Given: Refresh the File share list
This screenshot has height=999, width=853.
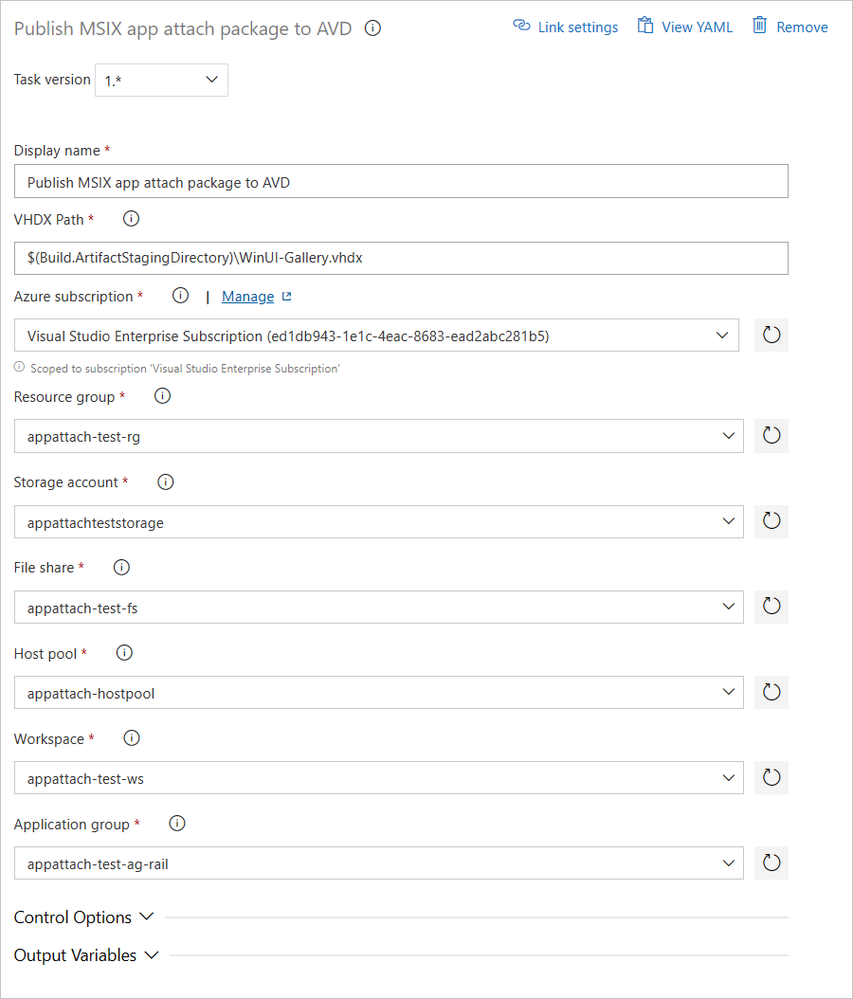Looking at the screenshot, I should coord(771,607).
